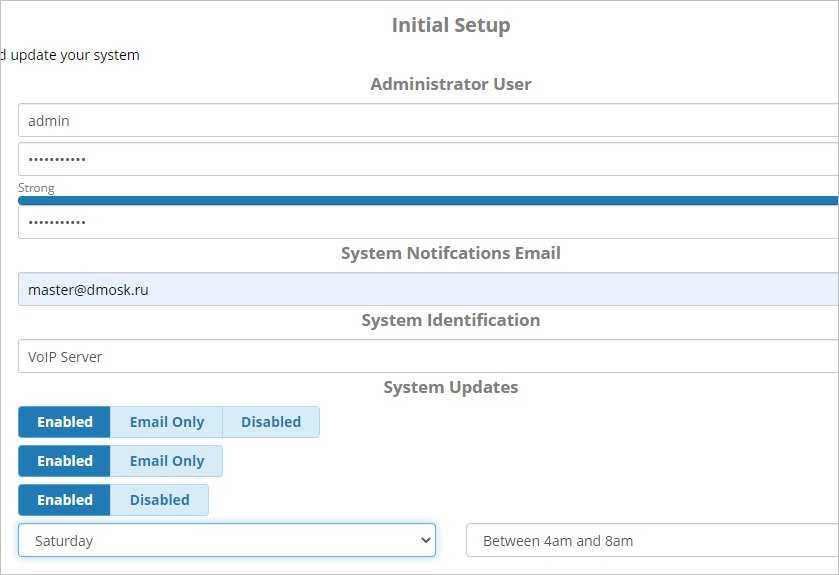Click the 'Strong' password strength label
The image size is (839, 575).
36,188
